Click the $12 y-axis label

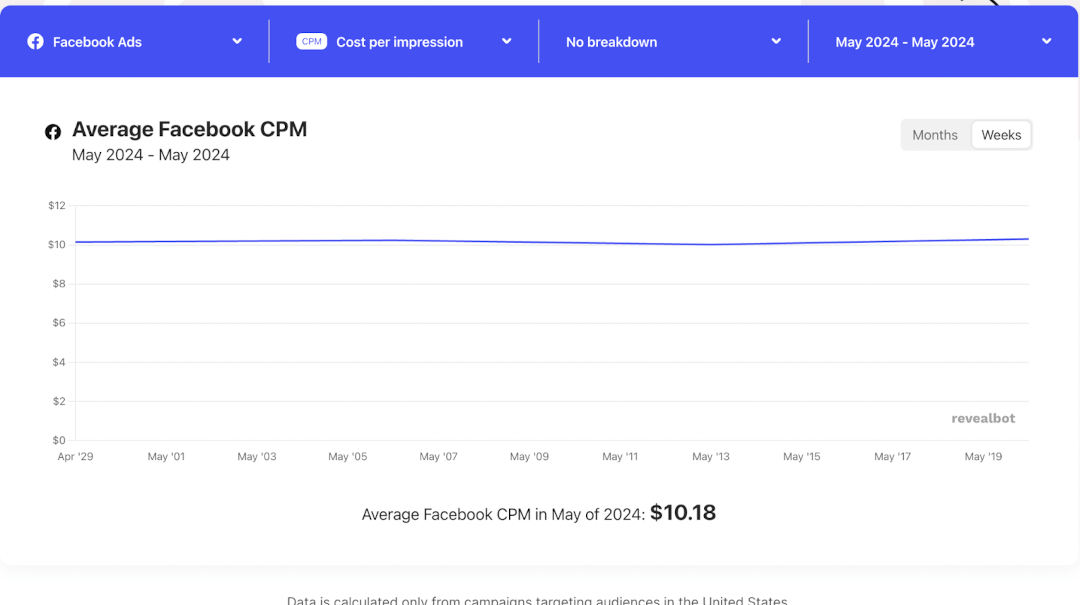tap(56, 205)
